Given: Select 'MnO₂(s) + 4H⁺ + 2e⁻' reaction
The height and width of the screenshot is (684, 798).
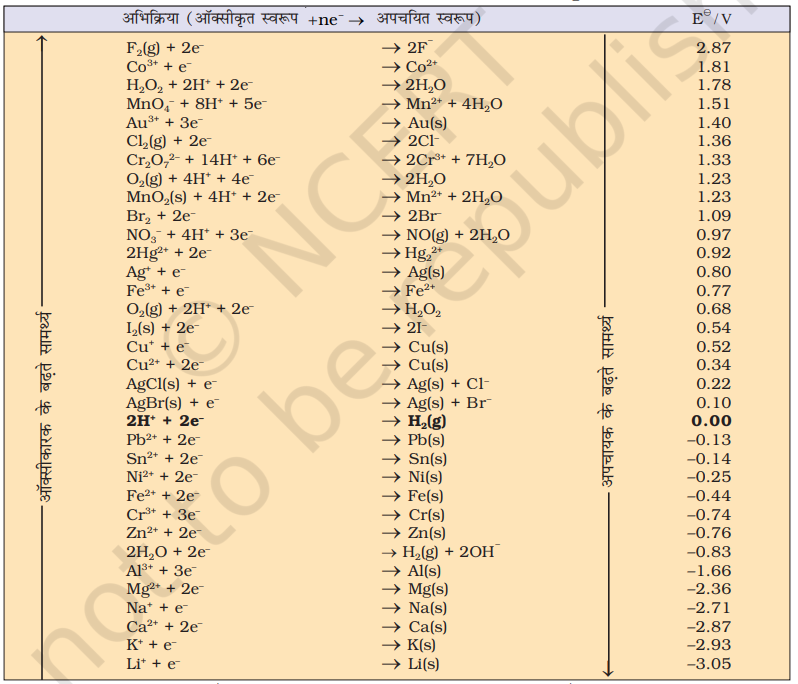Looking at the screenshot, I should click(203, 197).
